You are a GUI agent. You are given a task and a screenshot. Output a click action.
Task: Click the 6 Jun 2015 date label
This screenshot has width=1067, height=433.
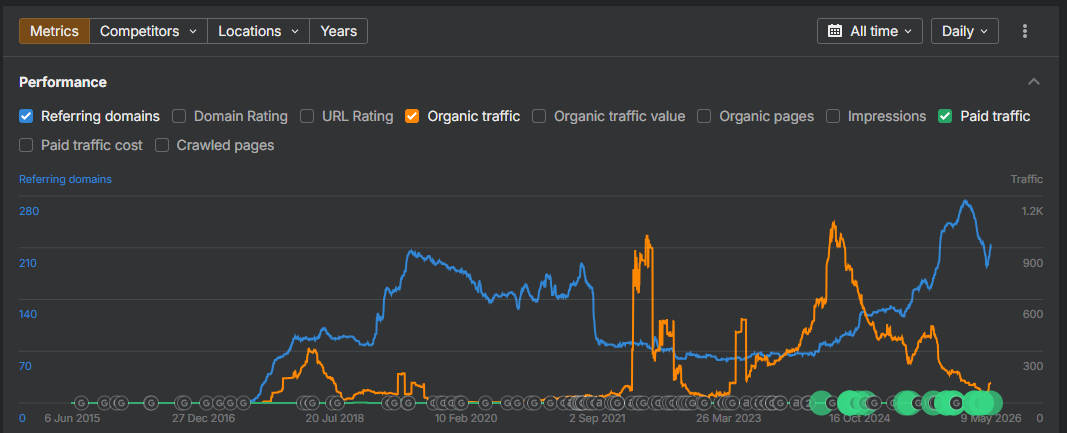point(71,418)
